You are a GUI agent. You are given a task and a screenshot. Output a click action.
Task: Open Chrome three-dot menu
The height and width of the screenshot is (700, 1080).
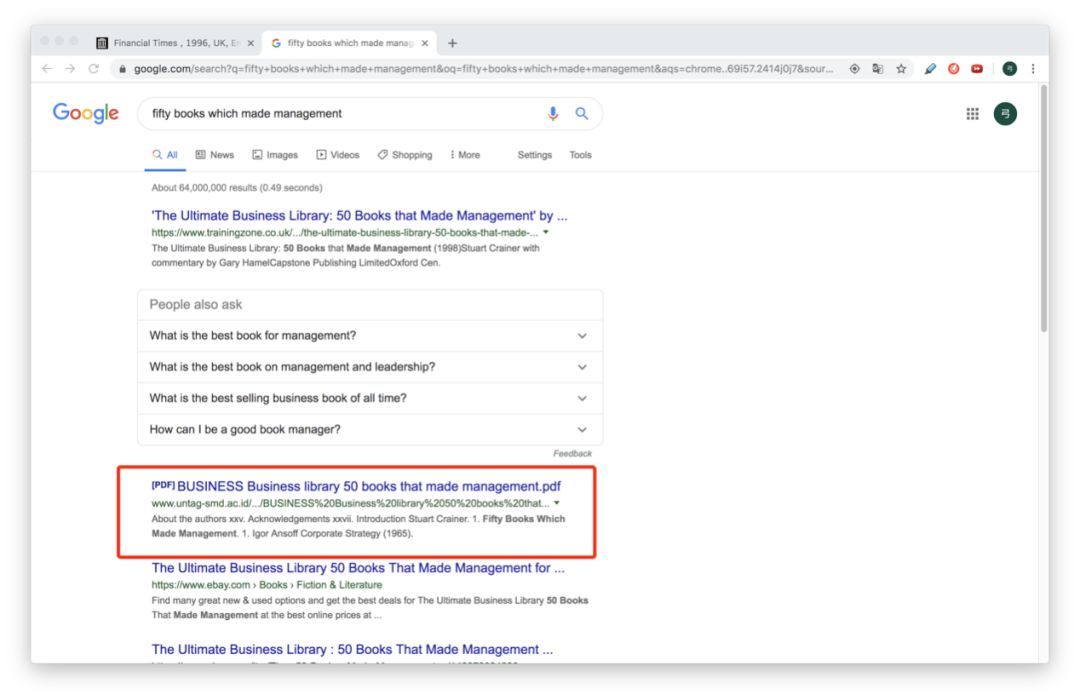click(1032, 69)
